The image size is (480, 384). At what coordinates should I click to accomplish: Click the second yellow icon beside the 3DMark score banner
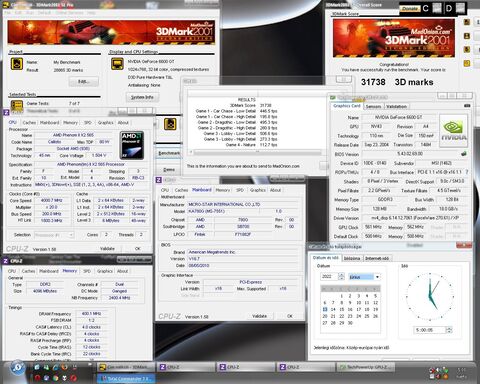pos(467,36)
